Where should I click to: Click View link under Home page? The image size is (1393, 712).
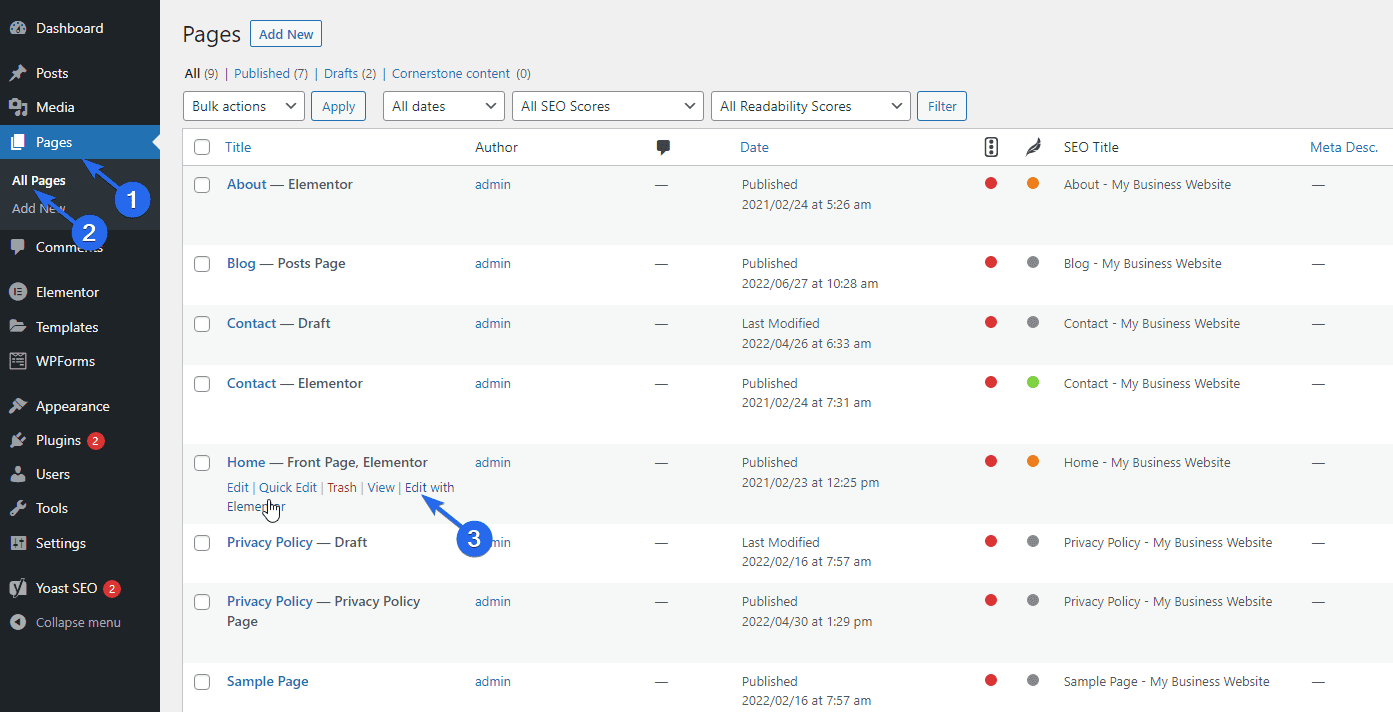(381, 487)
